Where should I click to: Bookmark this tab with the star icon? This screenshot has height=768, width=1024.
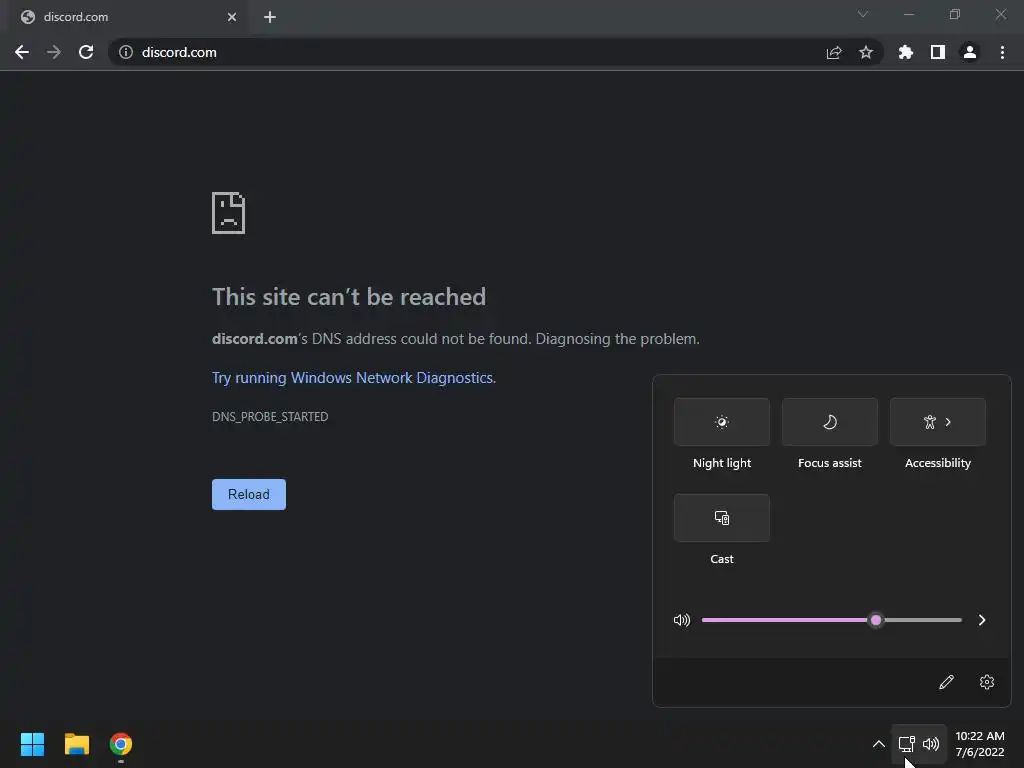(866, 52)
